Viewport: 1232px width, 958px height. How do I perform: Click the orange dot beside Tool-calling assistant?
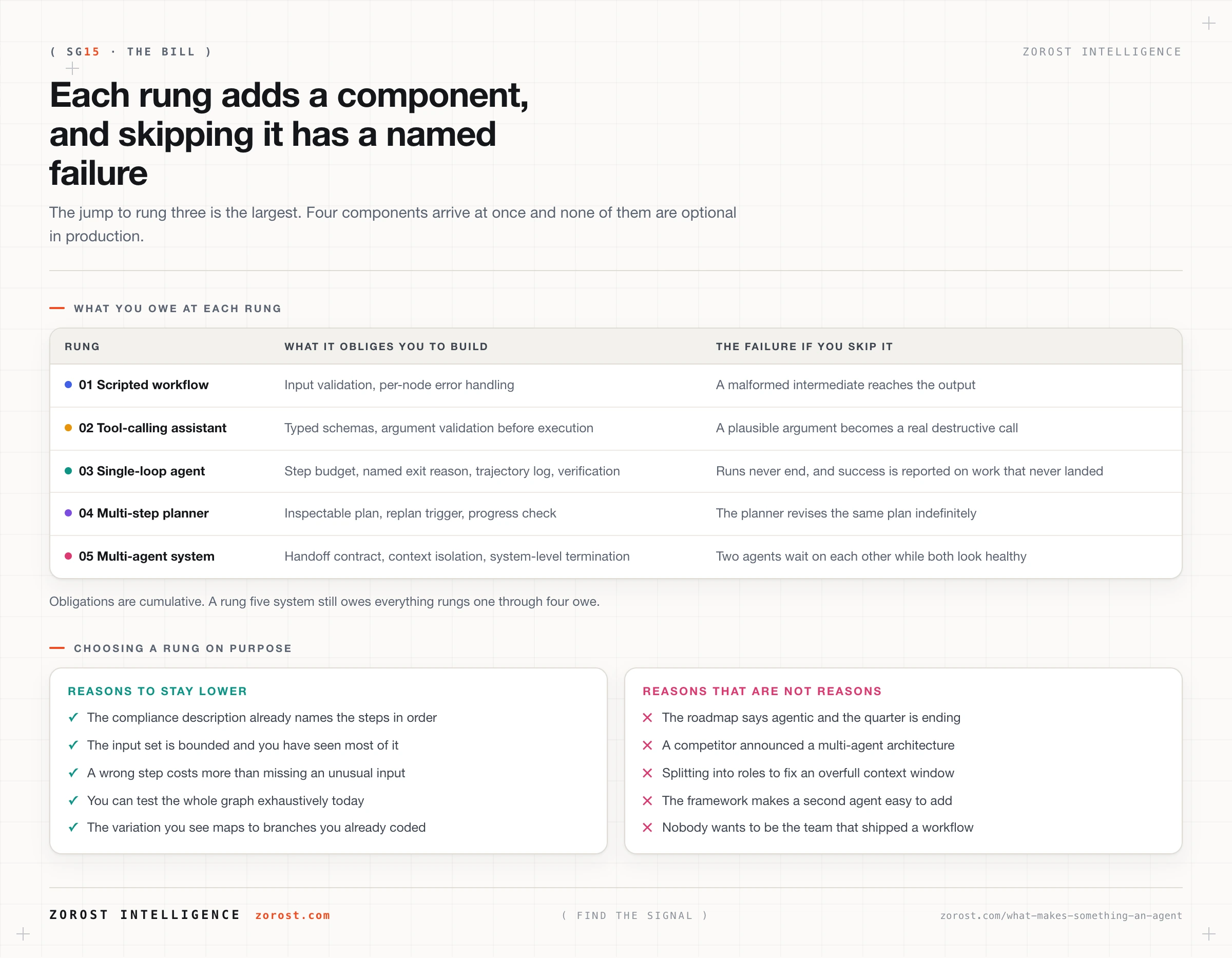(68, 428)
